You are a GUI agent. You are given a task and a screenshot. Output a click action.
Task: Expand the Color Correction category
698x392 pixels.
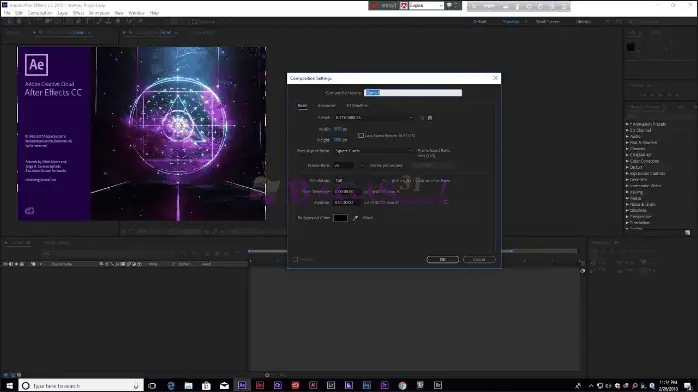pos(627,161)
